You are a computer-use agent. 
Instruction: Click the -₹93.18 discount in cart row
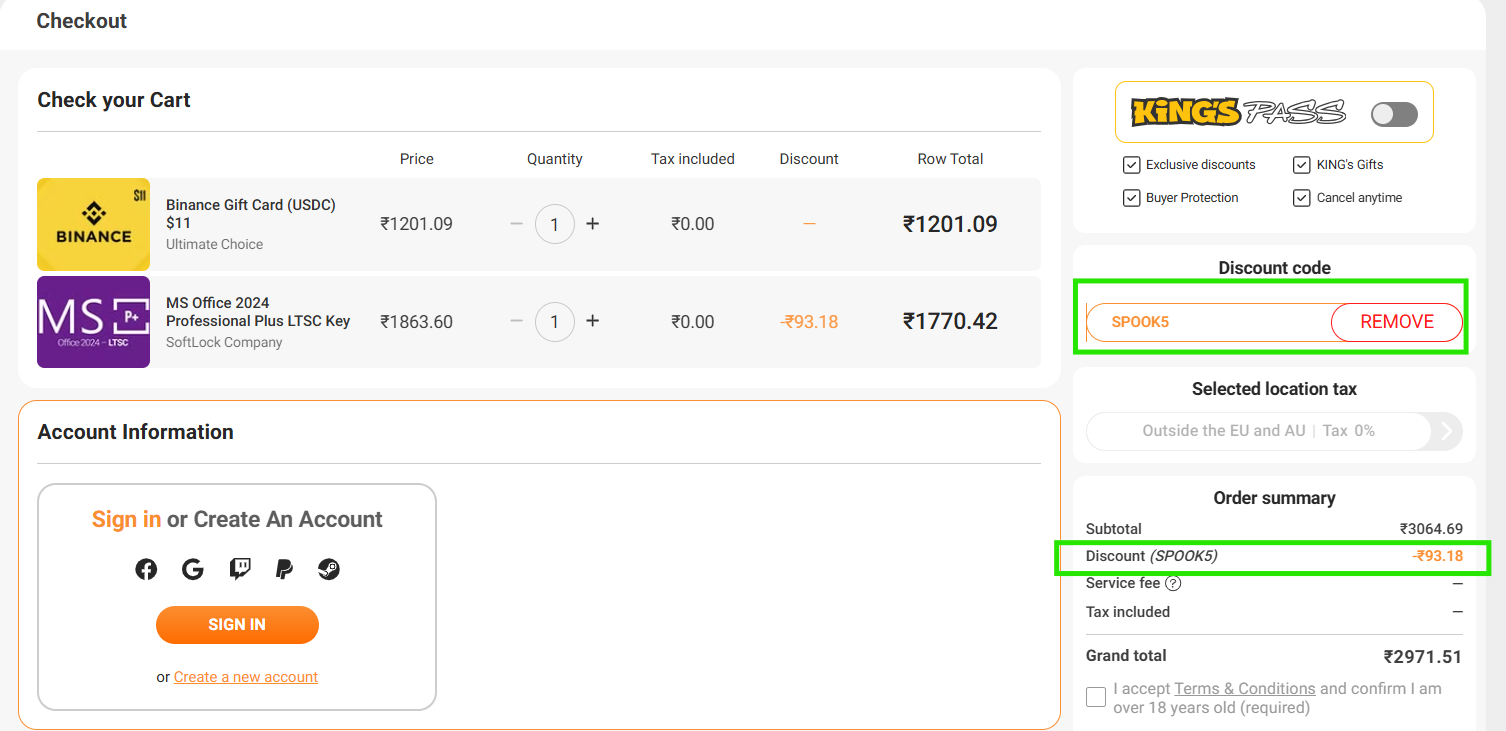point(809,322)
